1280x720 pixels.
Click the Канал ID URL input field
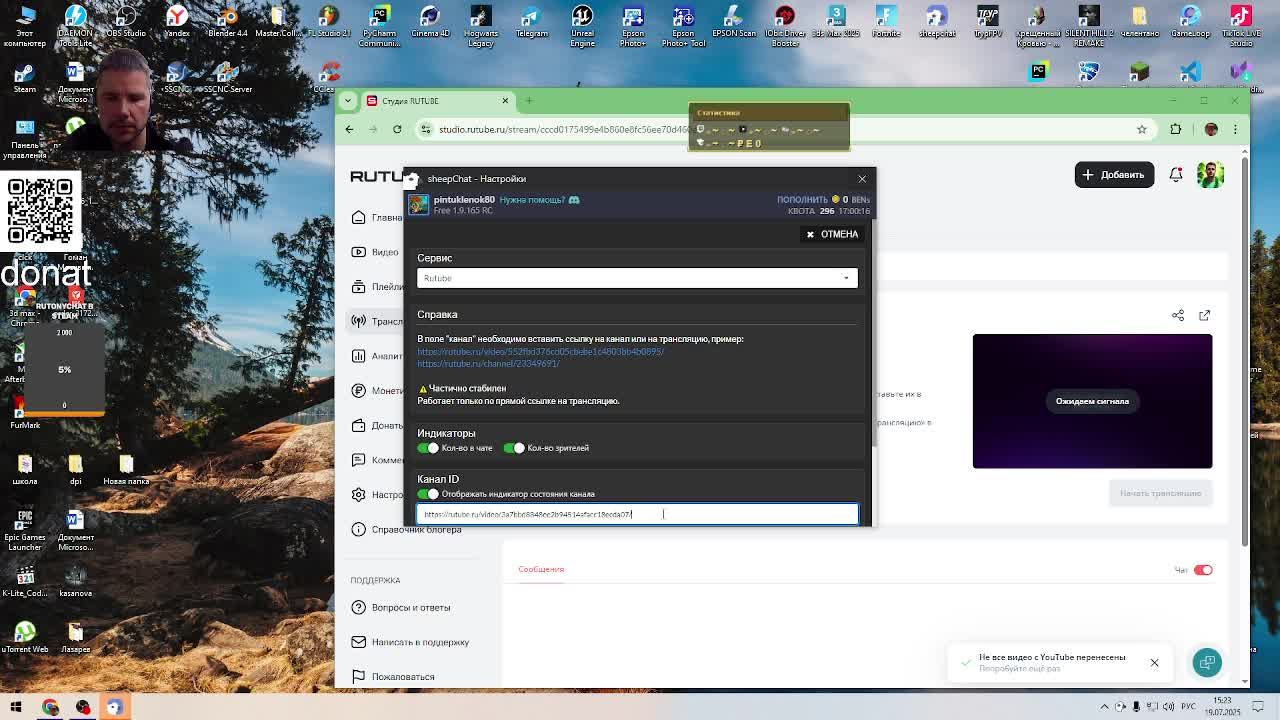tap(637, 514)
